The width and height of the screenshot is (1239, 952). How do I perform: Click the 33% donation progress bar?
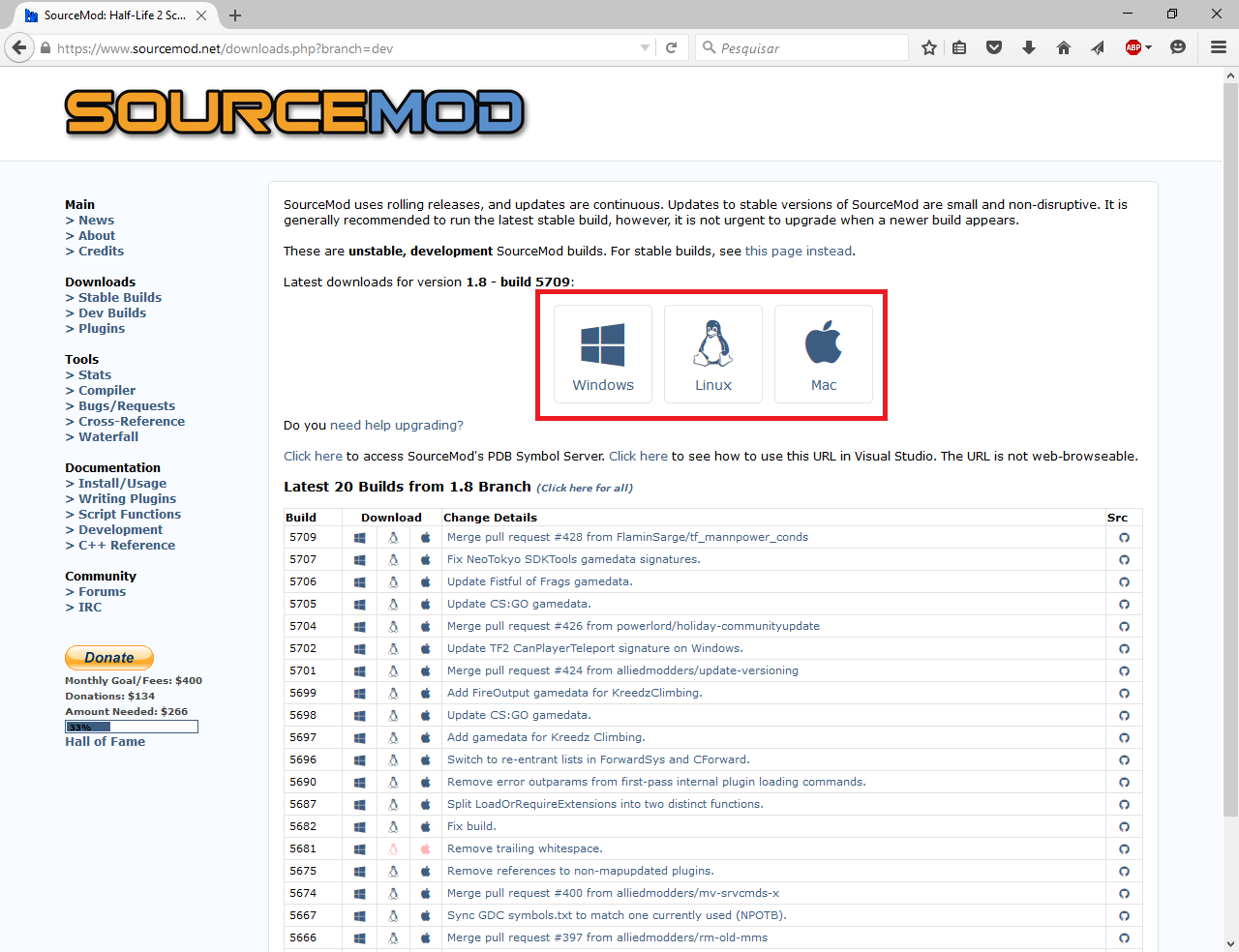point(132,727)
